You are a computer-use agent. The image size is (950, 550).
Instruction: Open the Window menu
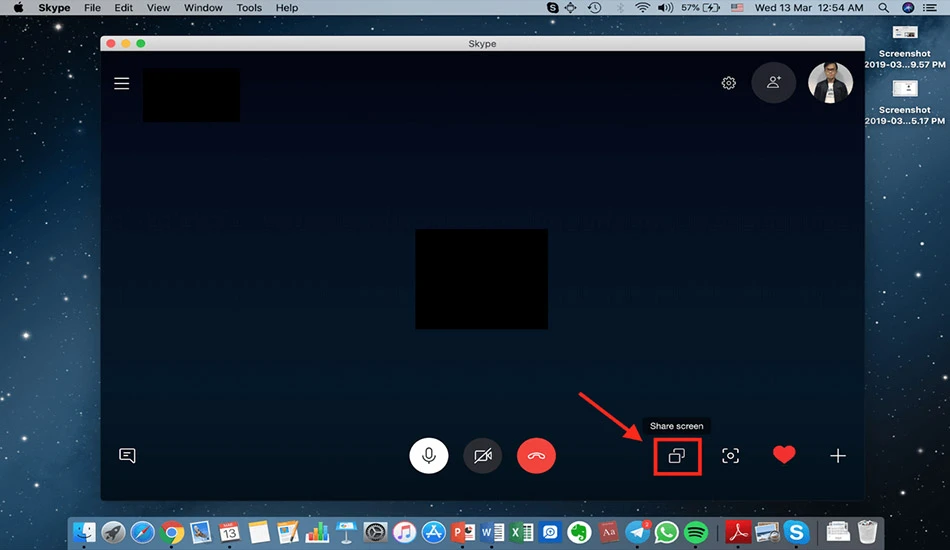tap(203, 8)
